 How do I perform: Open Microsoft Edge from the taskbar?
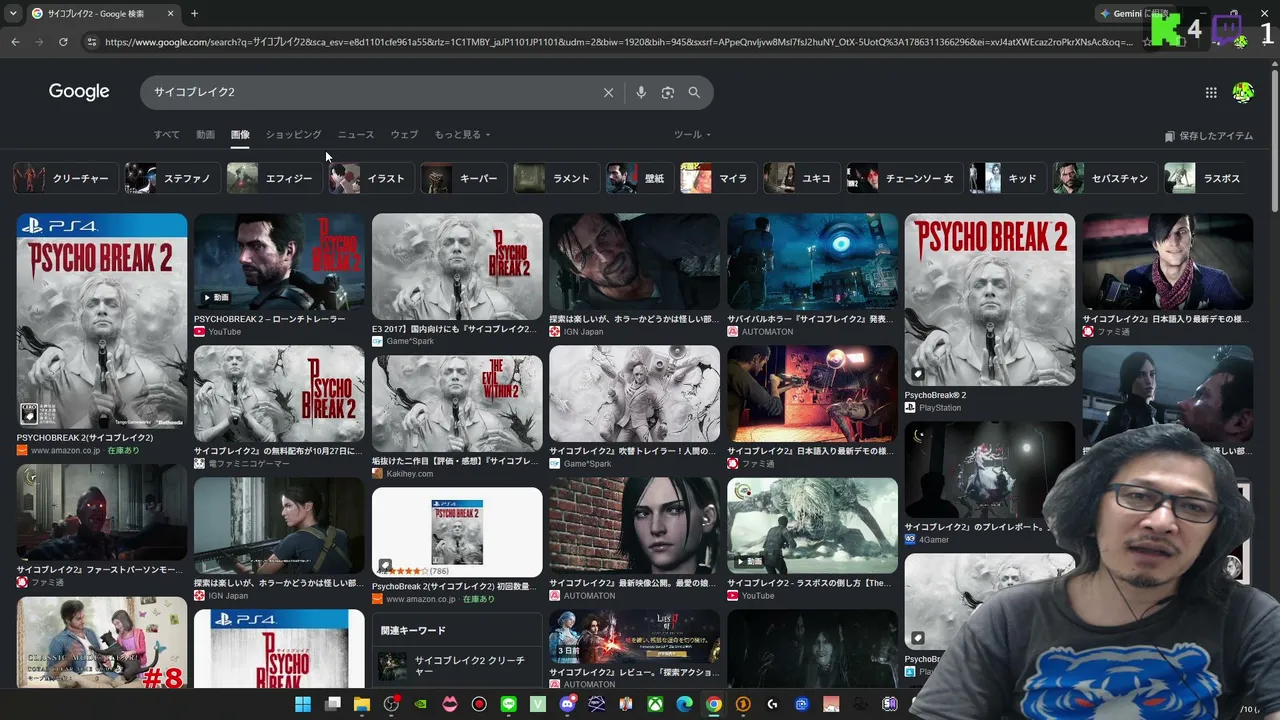tap(684, 704)
